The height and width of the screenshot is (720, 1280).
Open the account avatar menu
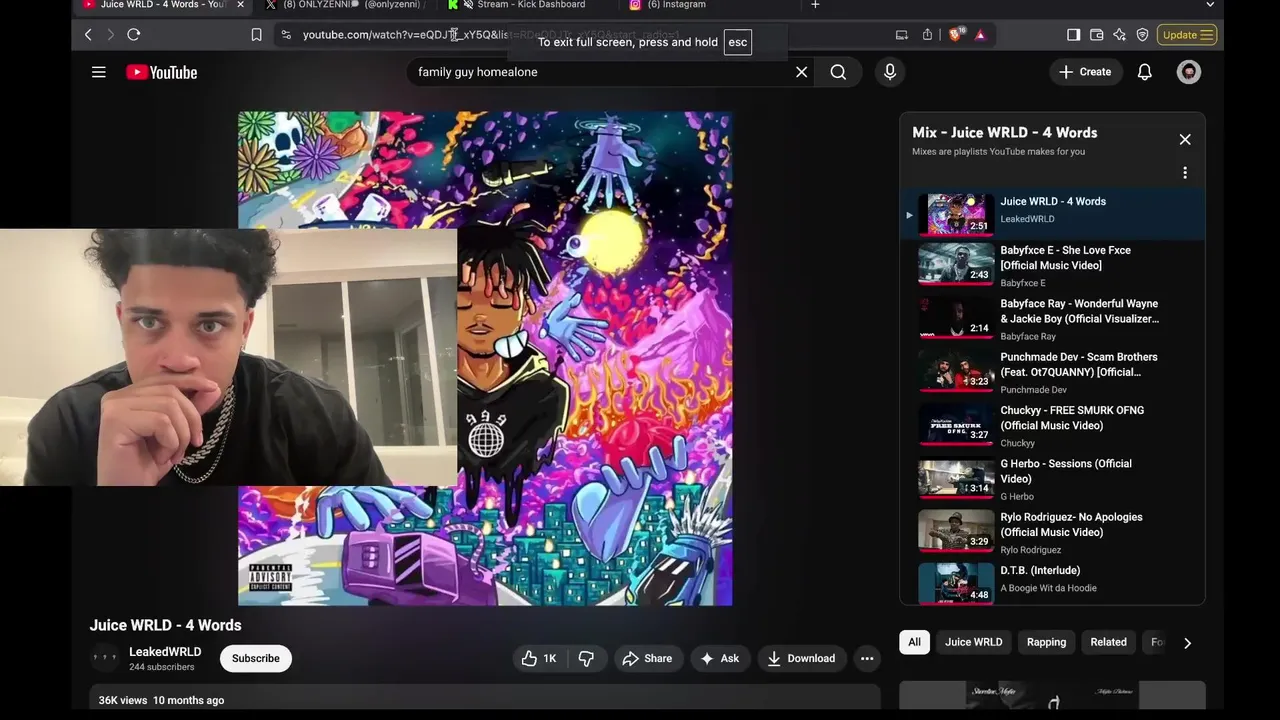1189,72
